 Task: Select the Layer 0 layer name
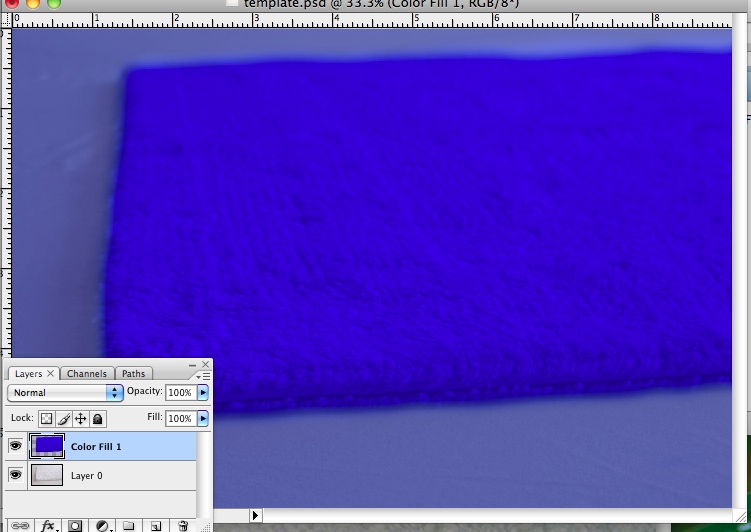click(x=87, y=476)
